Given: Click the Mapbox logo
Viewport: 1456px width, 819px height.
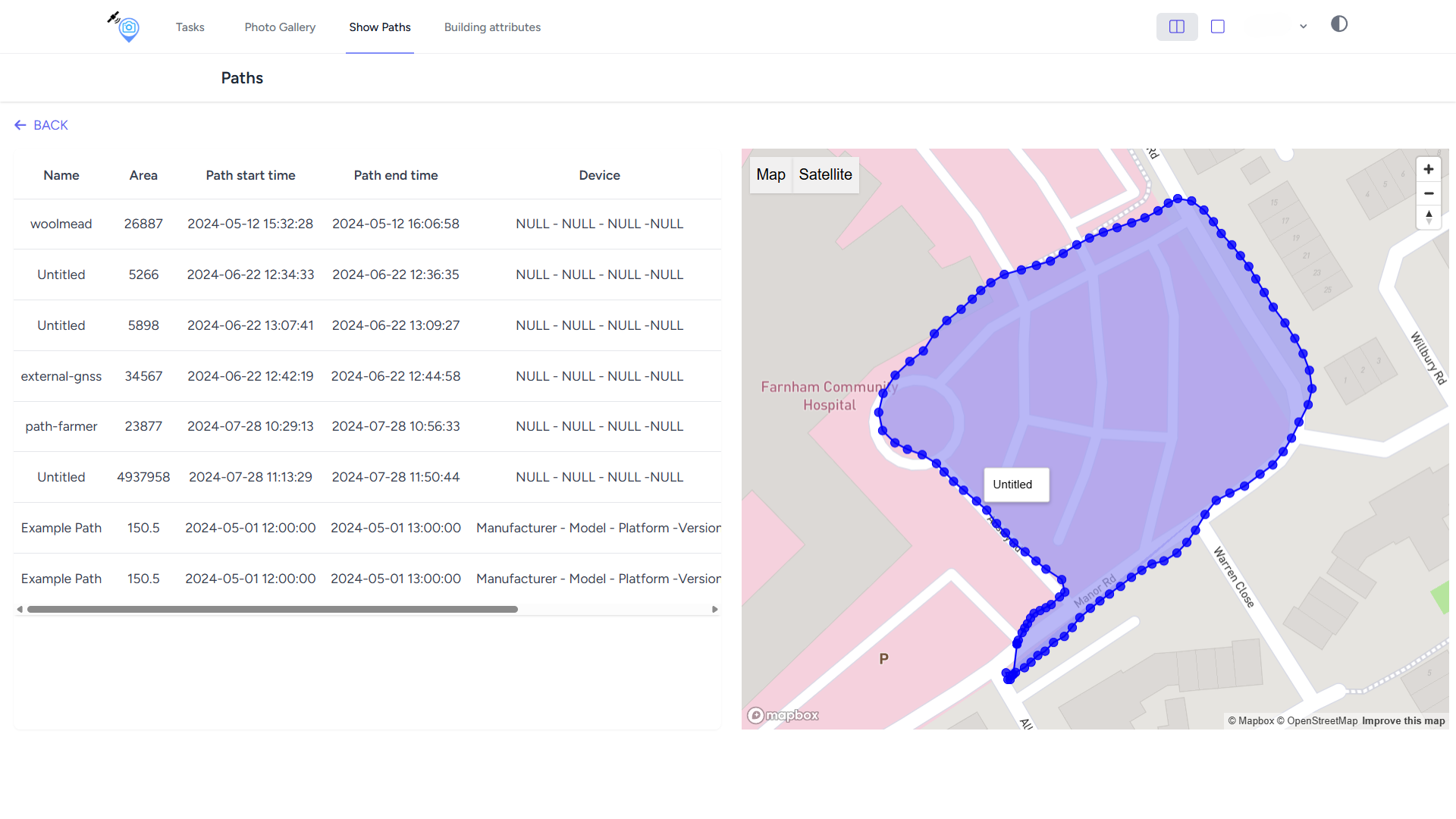Looking at the screenshot, I should pos(783,715).
